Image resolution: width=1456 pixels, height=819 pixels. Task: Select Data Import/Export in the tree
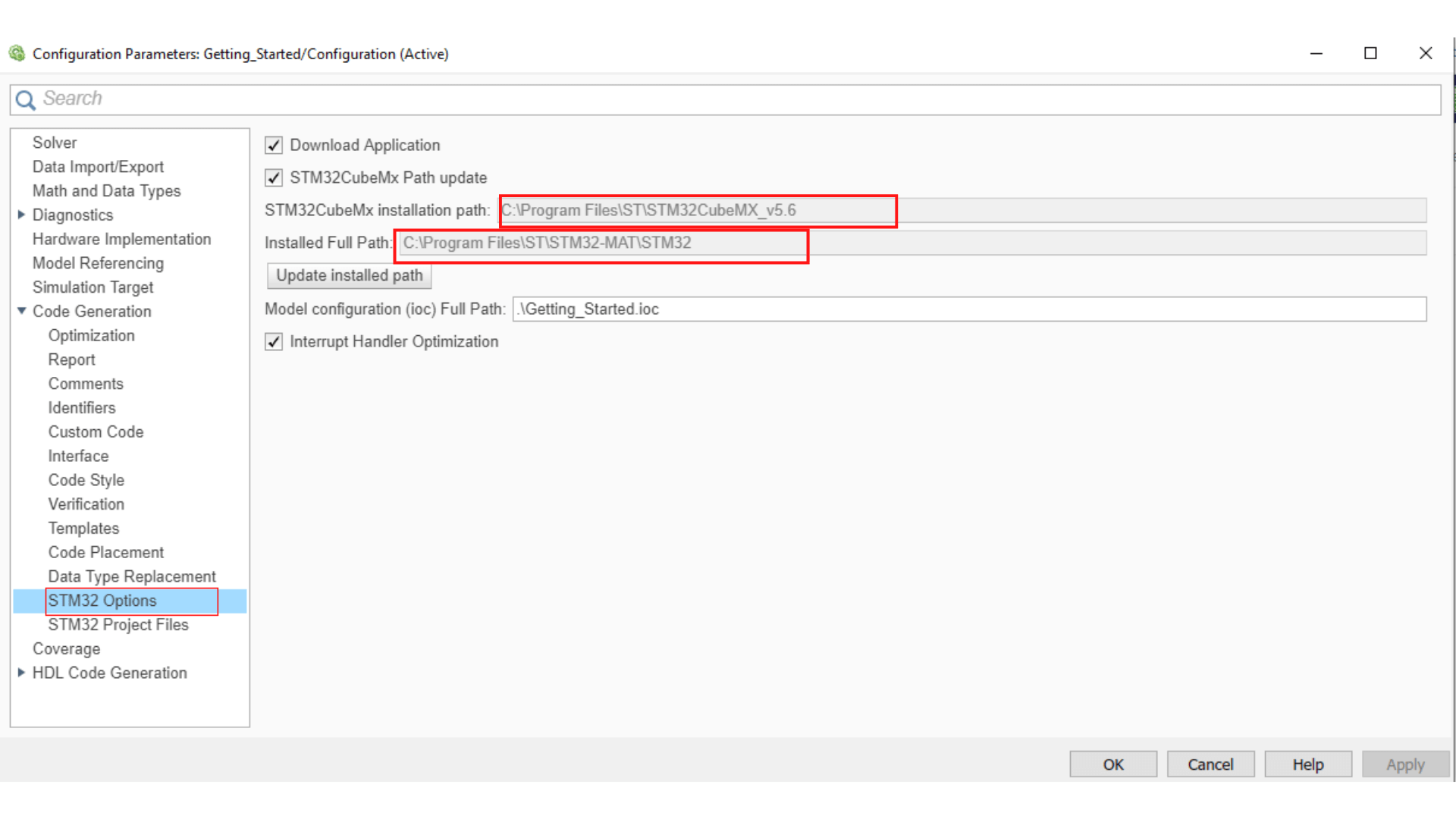98,167
